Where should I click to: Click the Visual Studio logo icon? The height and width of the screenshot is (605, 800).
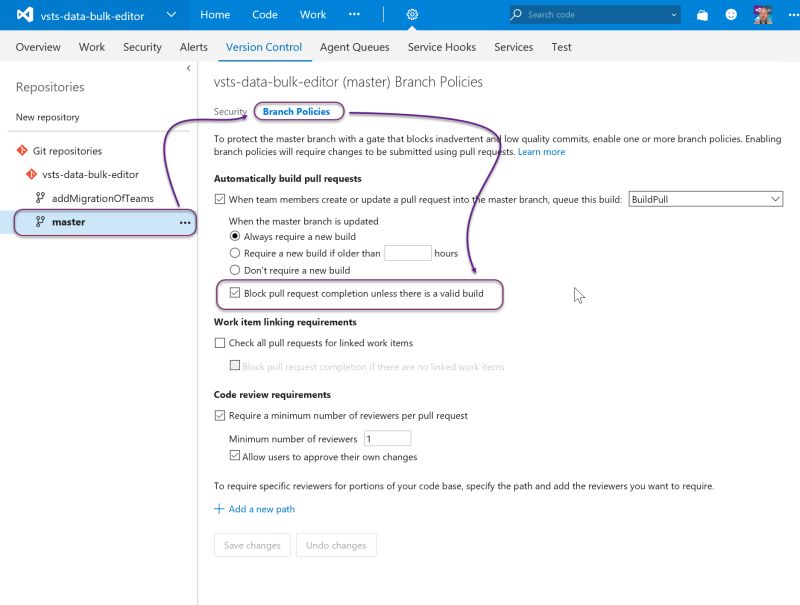point(24,15)
